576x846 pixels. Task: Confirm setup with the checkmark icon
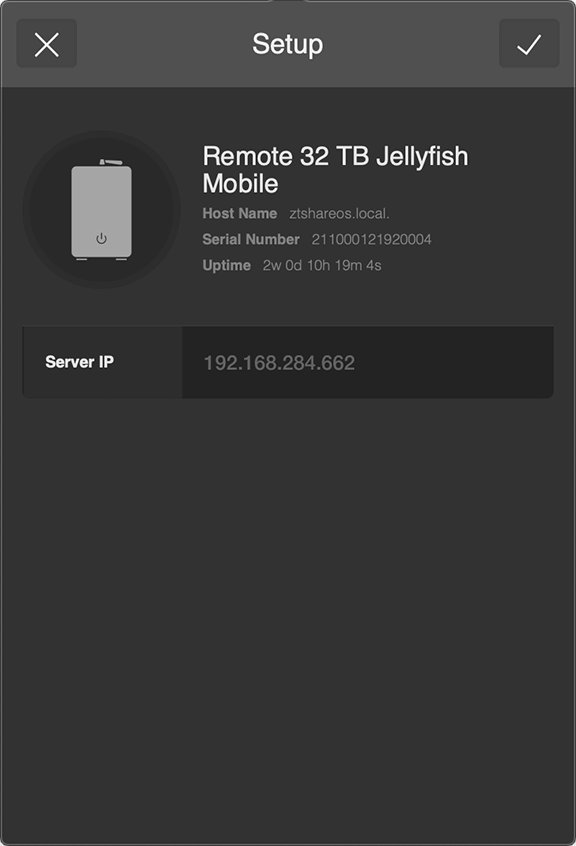tap(529, 44)
